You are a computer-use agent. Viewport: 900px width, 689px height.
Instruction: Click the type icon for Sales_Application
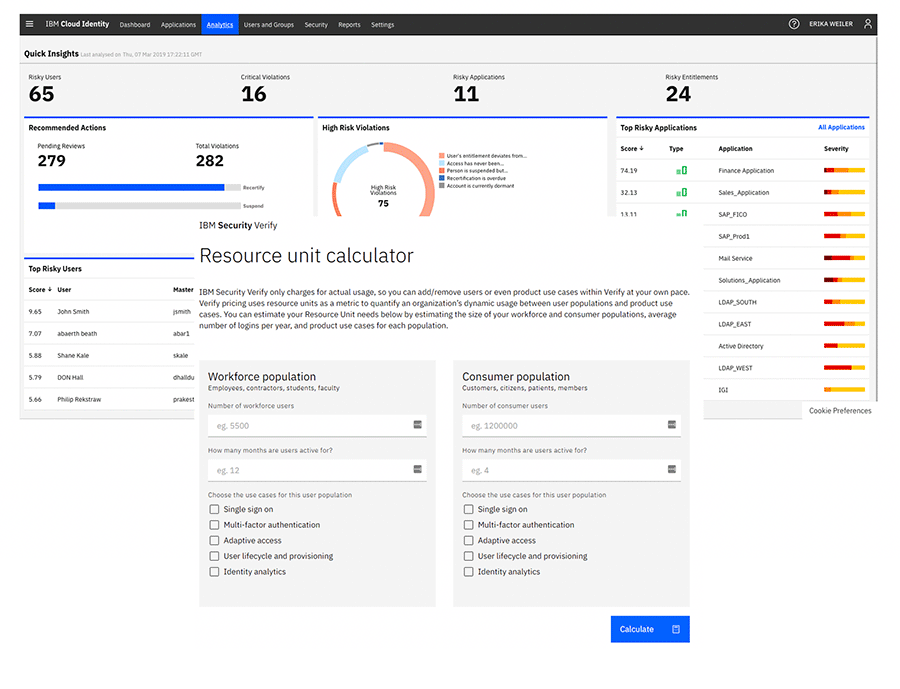[x=681, y=192]
